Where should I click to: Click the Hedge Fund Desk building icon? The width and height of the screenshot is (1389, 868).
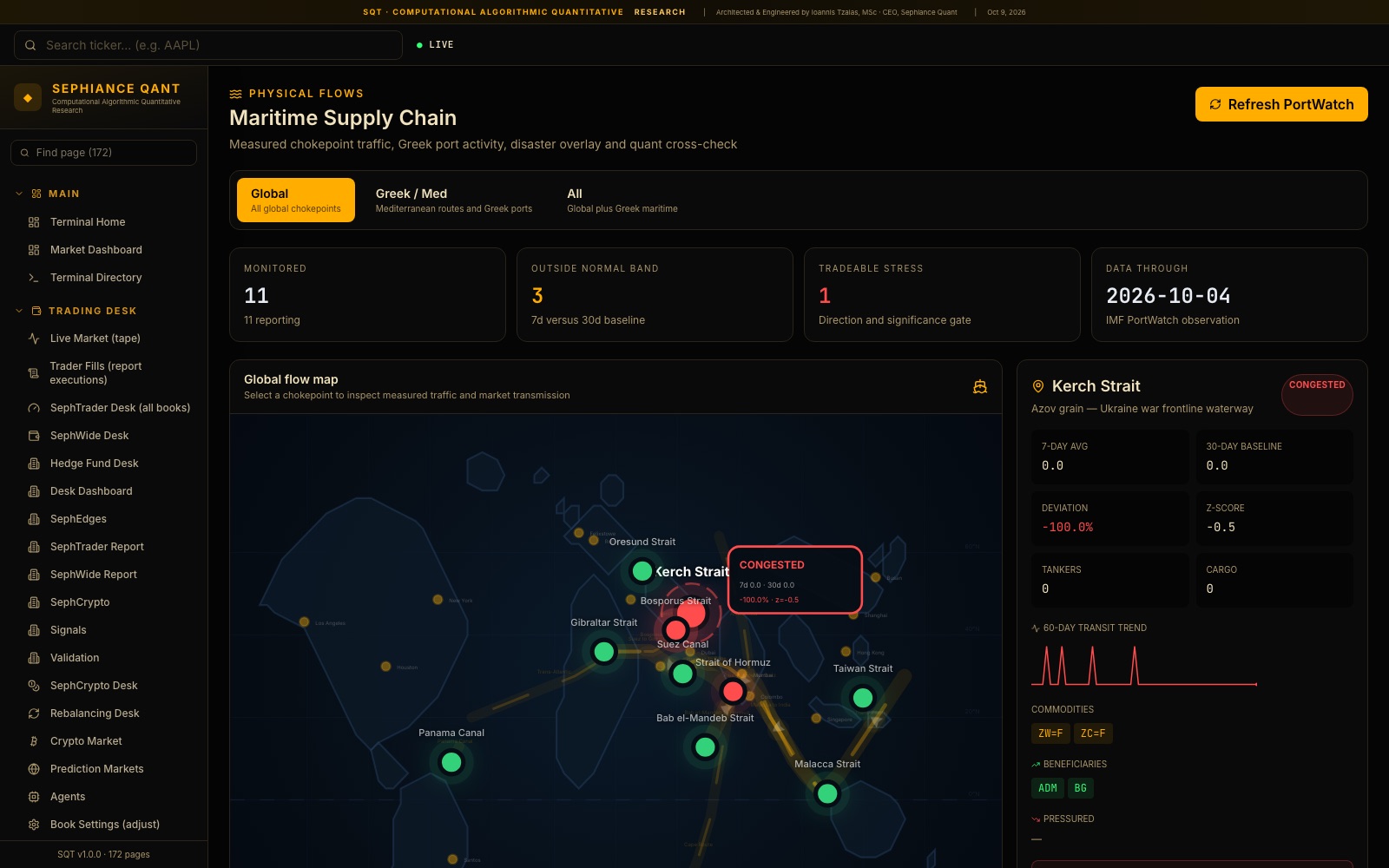(x=34, y=464)
